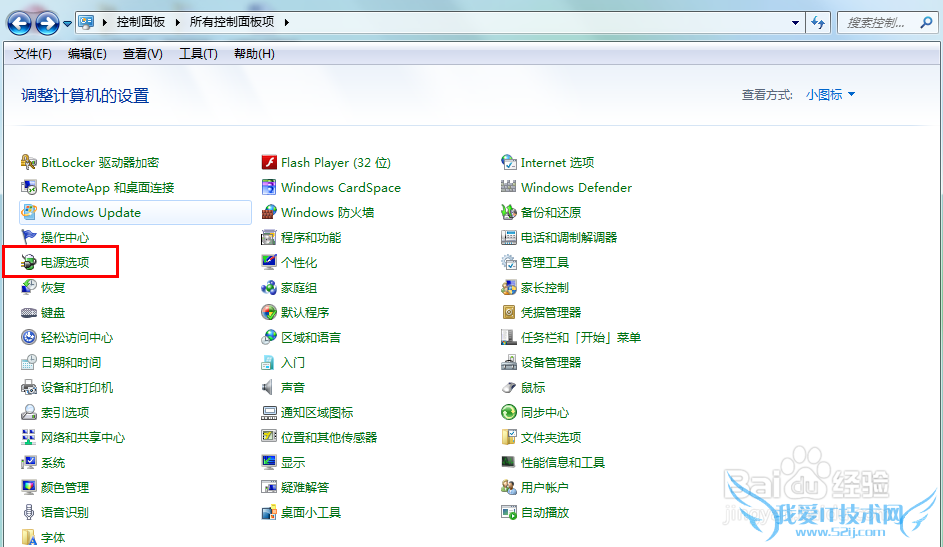
Task: Click the Internet 选项 icon
Action: 509,162
